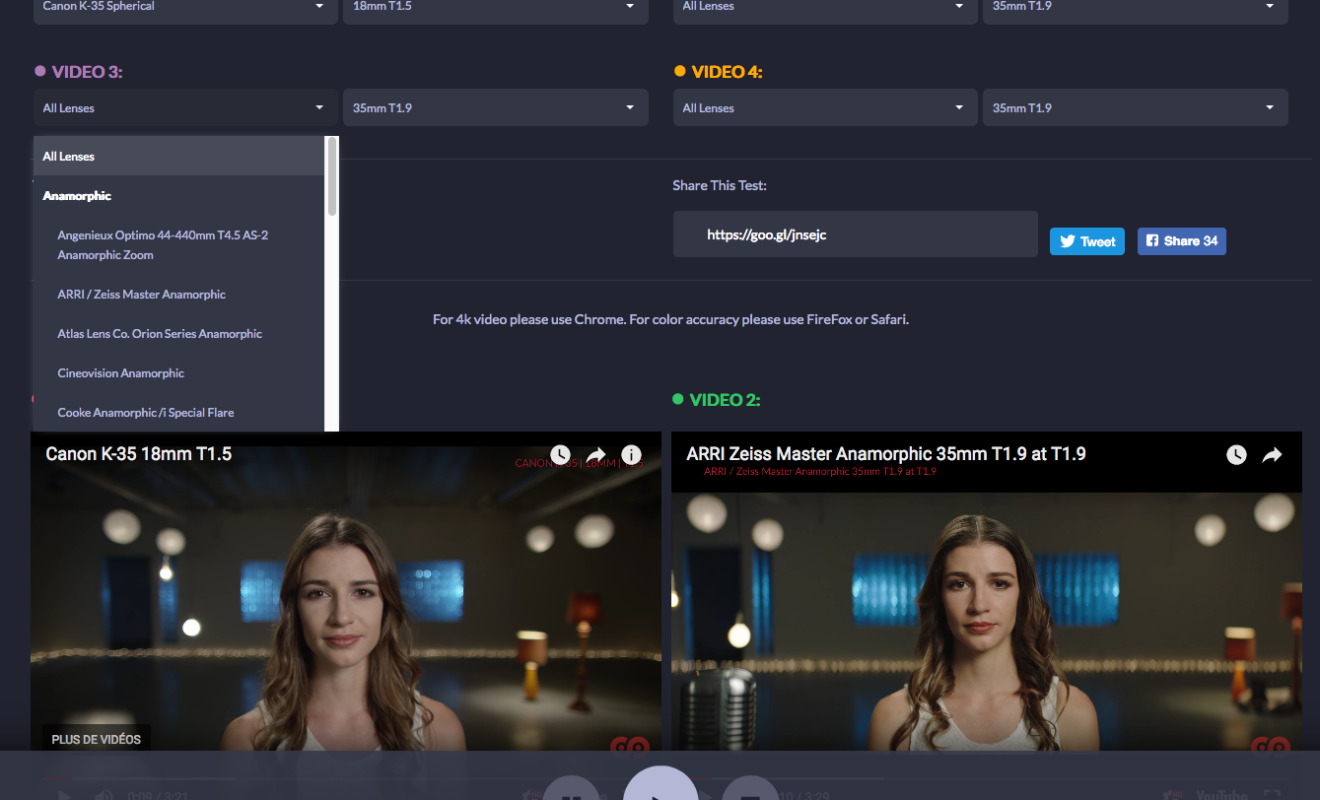Start the large central play button
Viewport: 1320px width, 800px height.
tap(660, 783)
